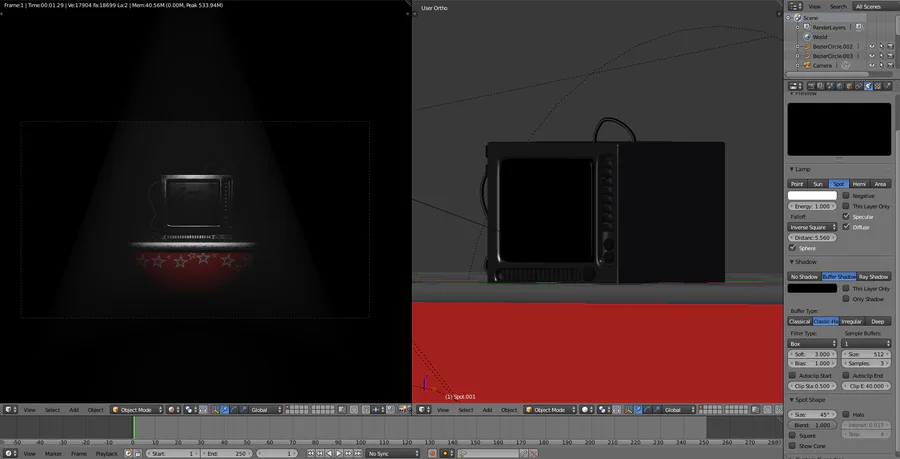This screenshot has width=900, height=459.
Task: Select rotate manipulator in left viewport header
Action: pyautogui.click(x=233, y=410)
